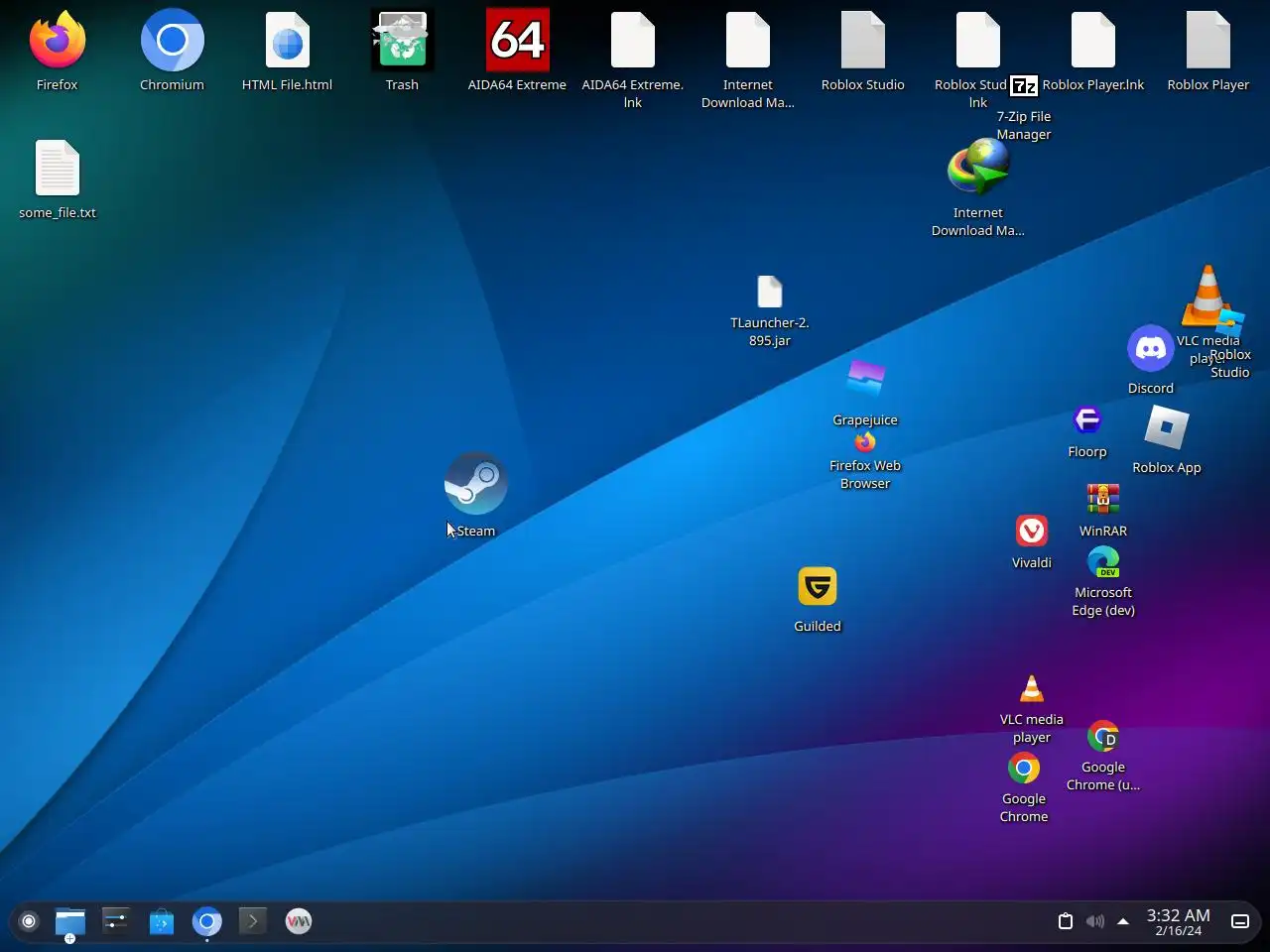The image size is (1270, 952).
Task: Open System Settings from the taskbar
Action: point(116,921)
